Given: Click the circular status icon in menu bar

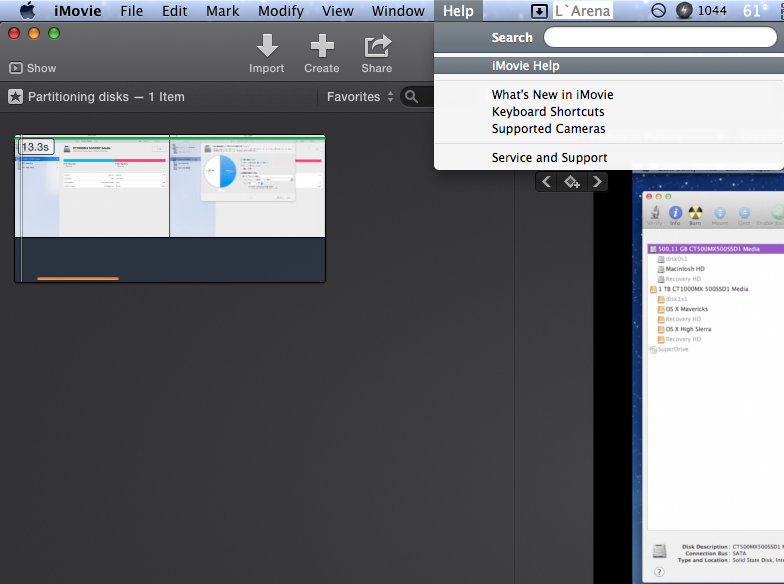Looking at the screenshot, I should (658, 10).
